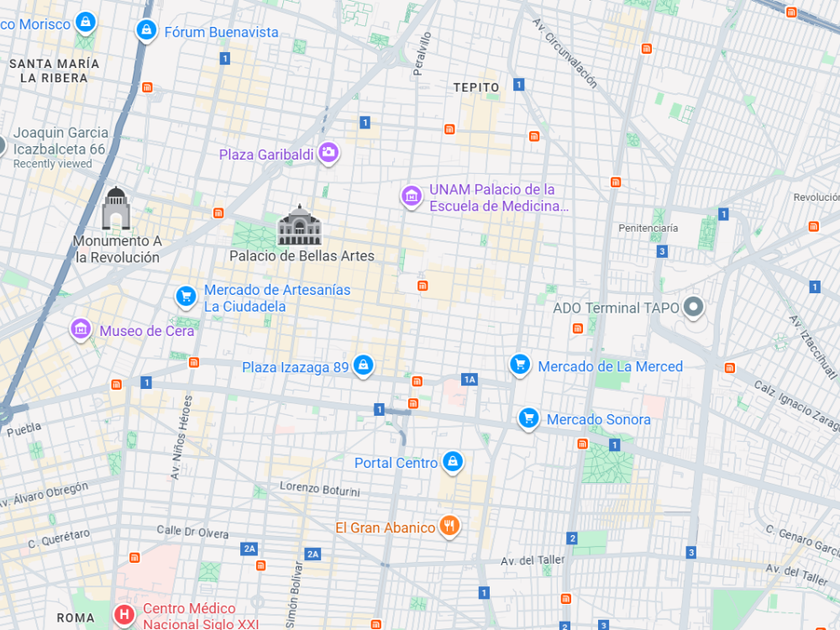Open the Centro Médico Nacional hospital pin
The width and height of the screenshot is (840, 630).
(x=124, y=614)
